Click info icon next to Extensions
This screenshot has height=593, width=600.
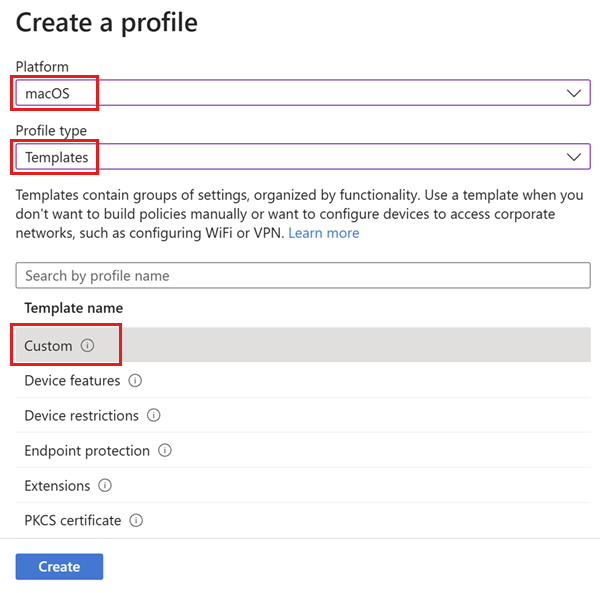click(x=105, y=486)
